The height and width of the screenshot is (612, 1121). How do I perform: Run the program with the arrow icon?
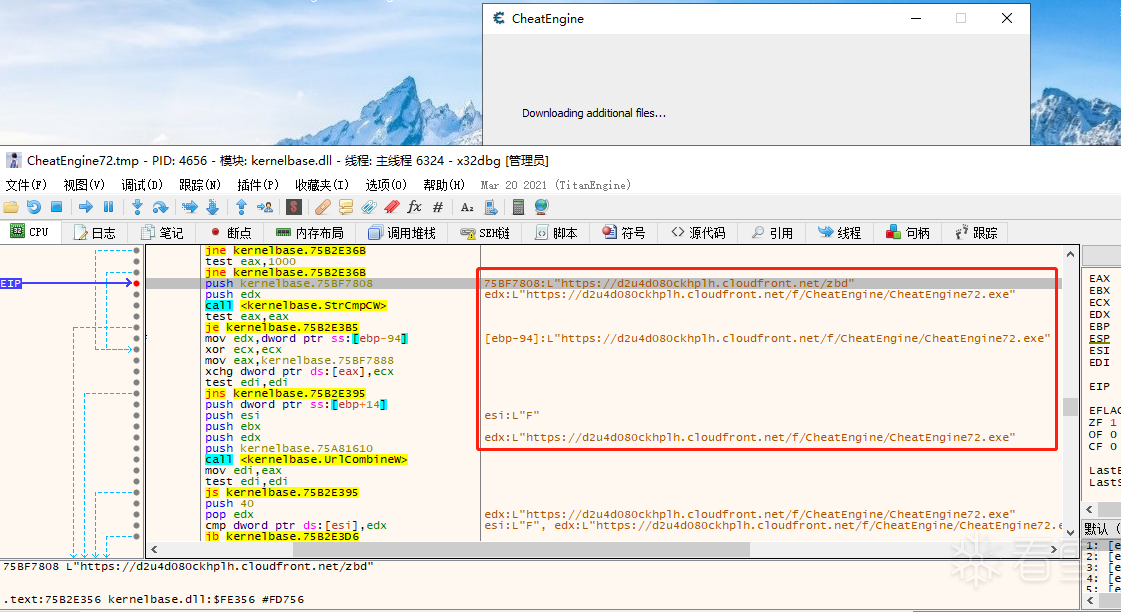point(86,207)
